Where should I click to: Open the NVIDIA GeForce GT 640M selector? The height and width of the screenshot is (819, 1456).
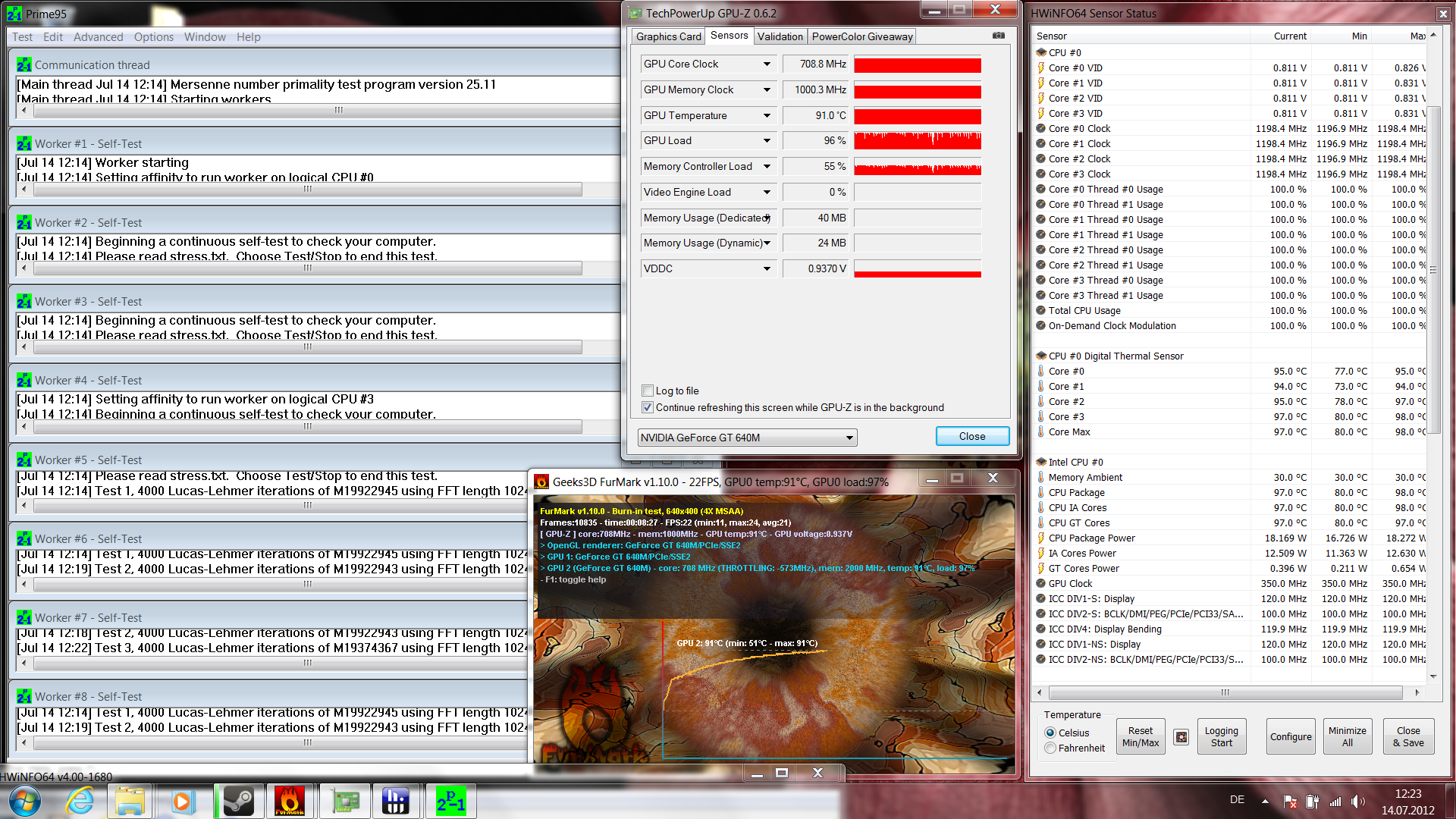pos(747,438)
